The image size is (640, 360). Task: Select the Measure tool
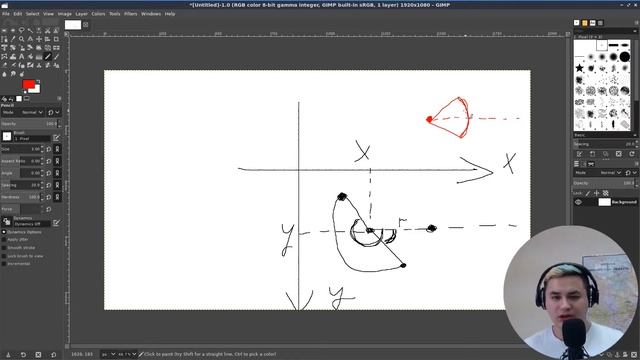point(30,39)
